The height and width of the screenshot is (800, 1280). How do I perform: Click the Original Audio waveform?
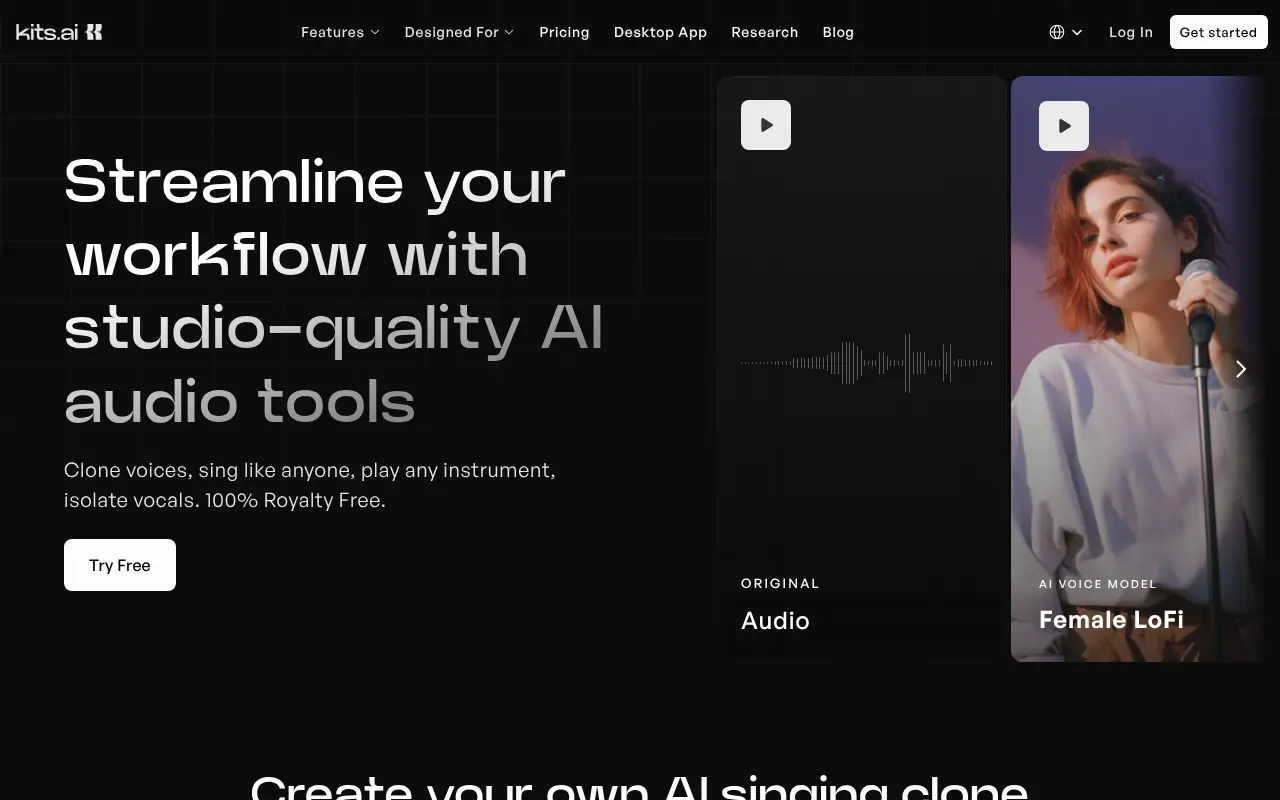pos(866,363)
